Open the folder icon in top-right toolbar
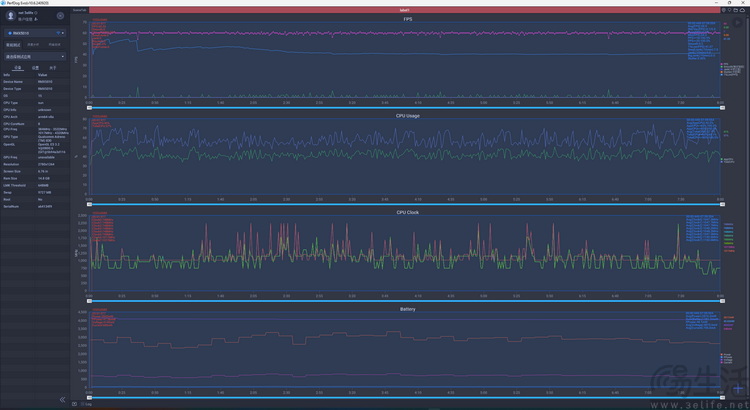The width and height of the screenshot is (750, 410). pos(736,10)
